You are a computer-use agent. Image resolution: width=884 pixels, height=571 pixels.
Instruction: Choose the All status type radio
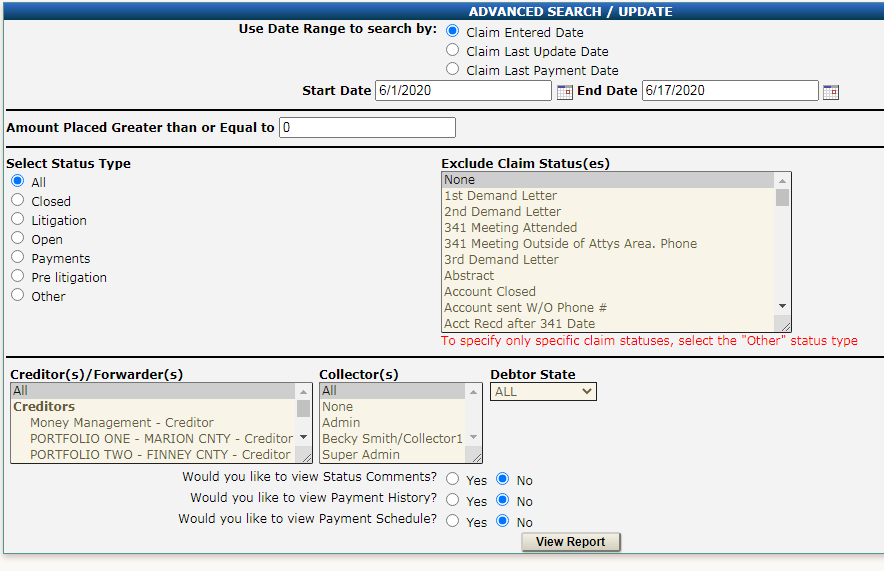click(17, 181)
